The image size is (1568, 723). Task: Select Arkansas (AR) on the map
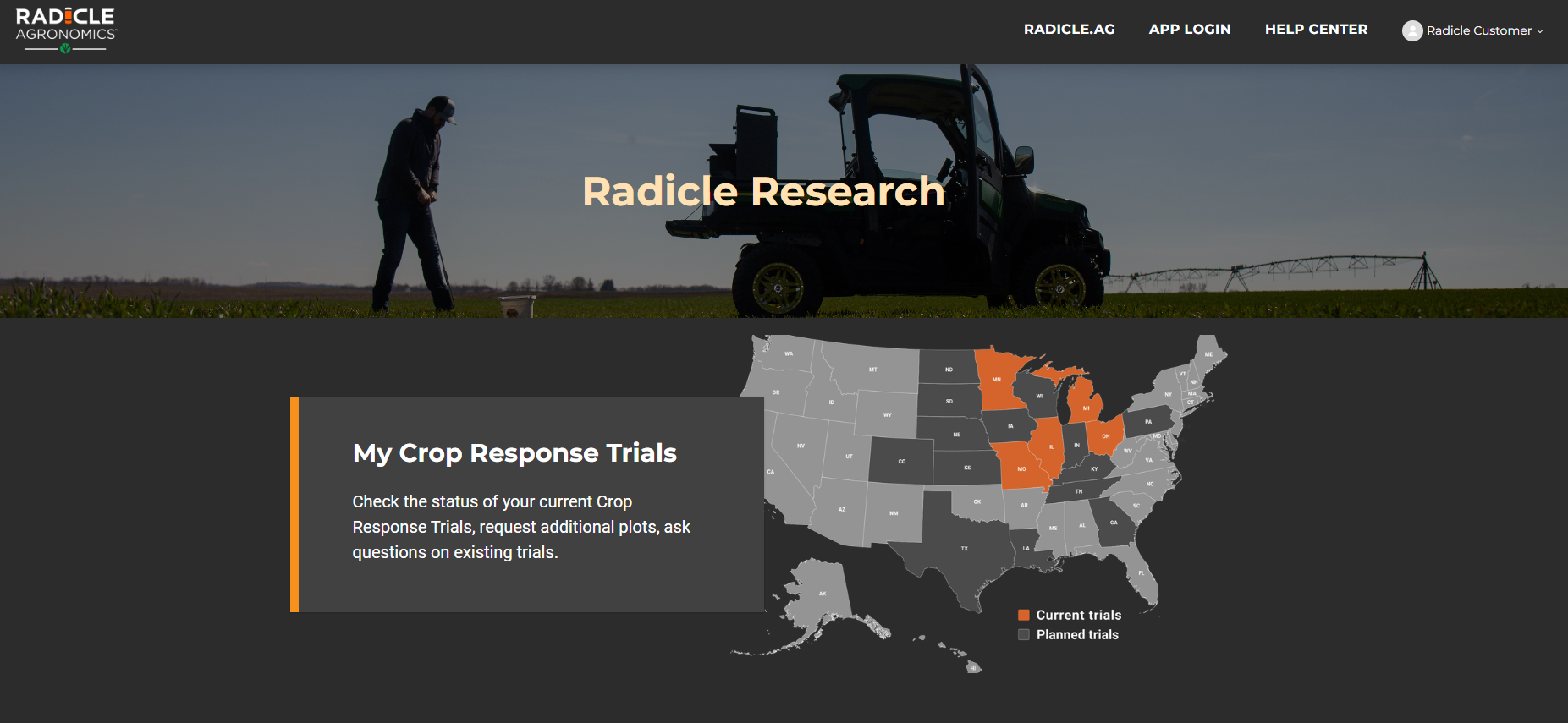pos(1024,505)
